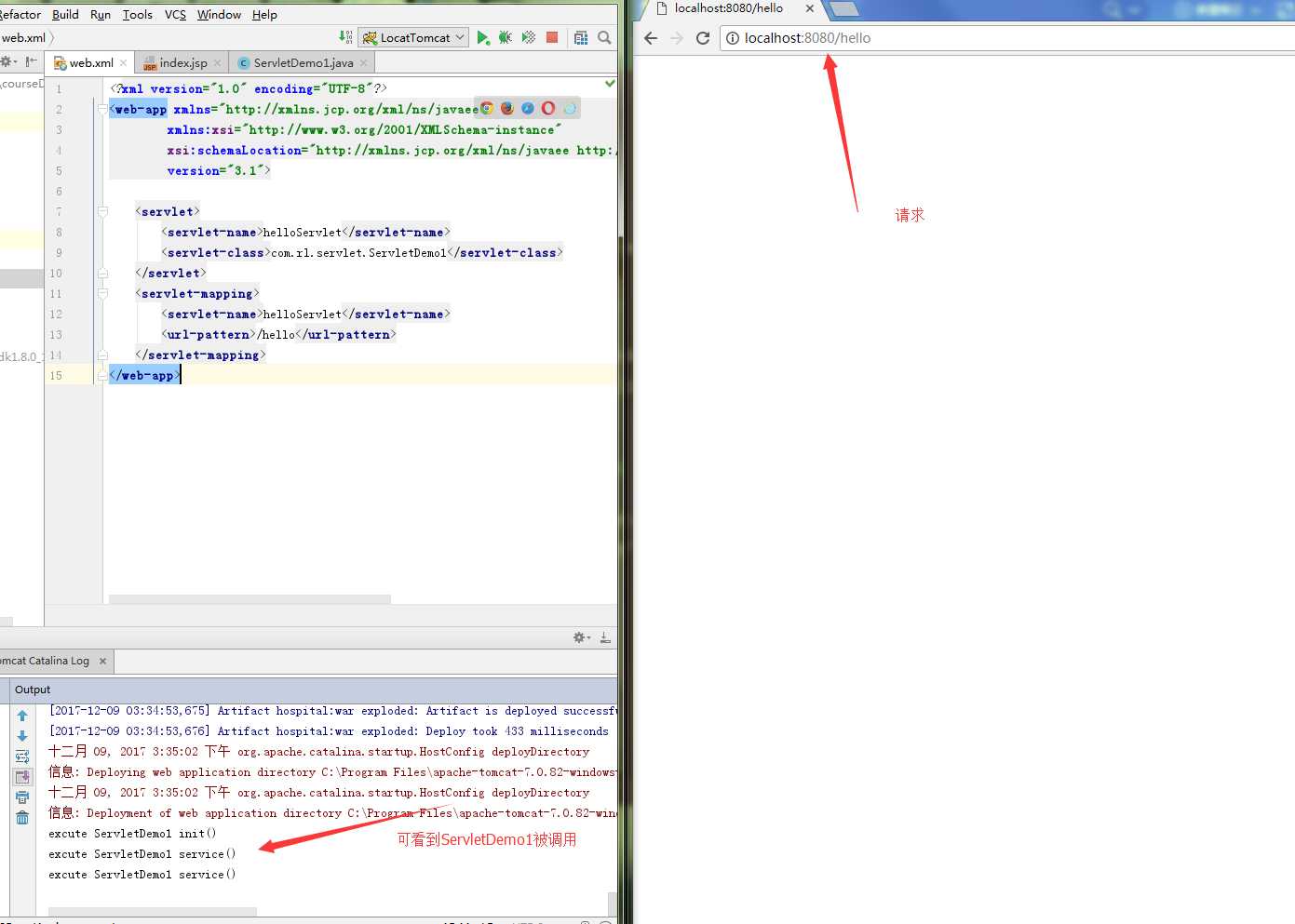This screenshot has height=924, width=1295.
Task: Go forward in the browser
Action: [677, 38]
